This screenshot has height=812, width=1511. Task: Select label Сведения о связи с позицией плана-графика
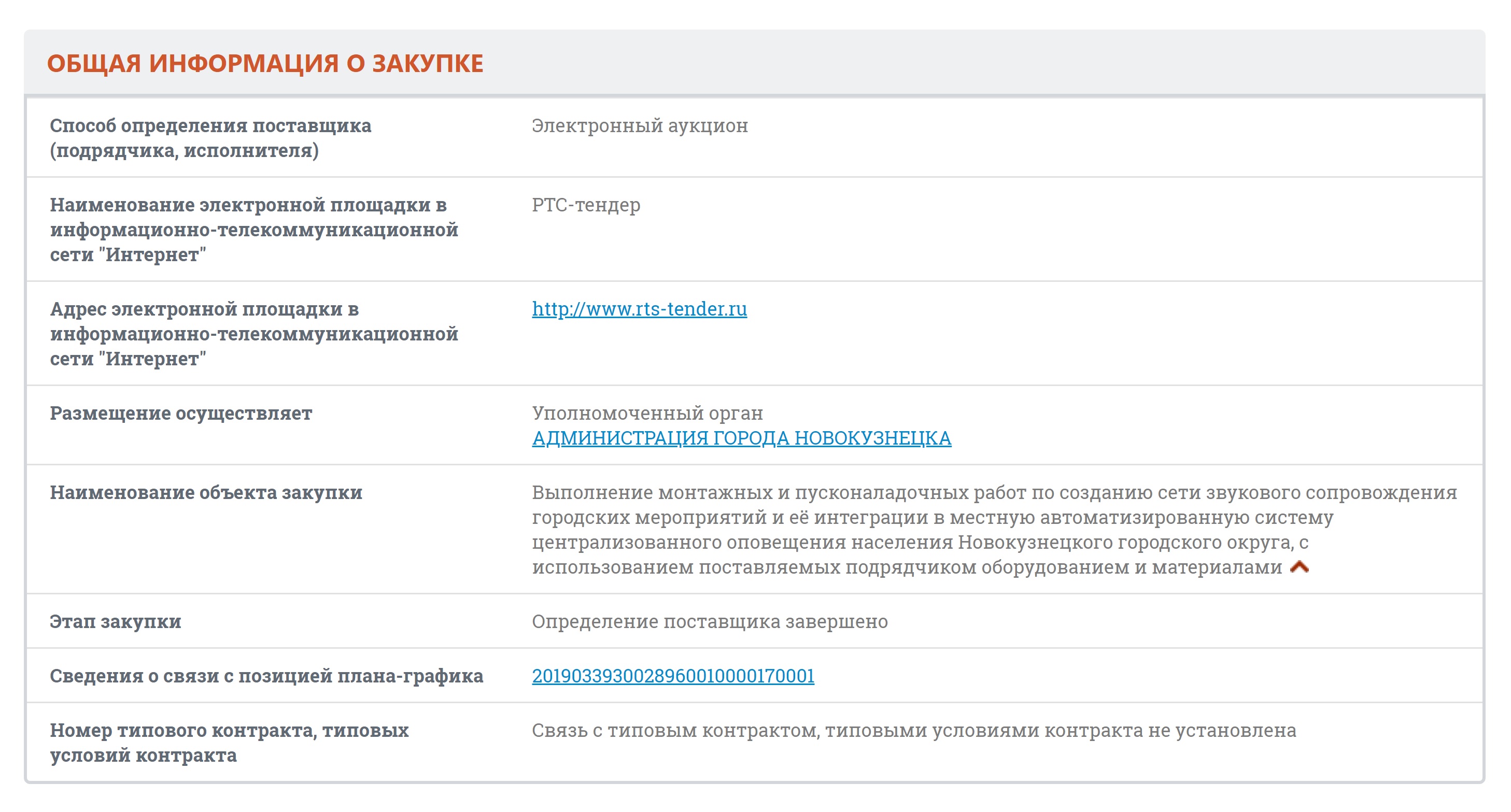(266, 676)
